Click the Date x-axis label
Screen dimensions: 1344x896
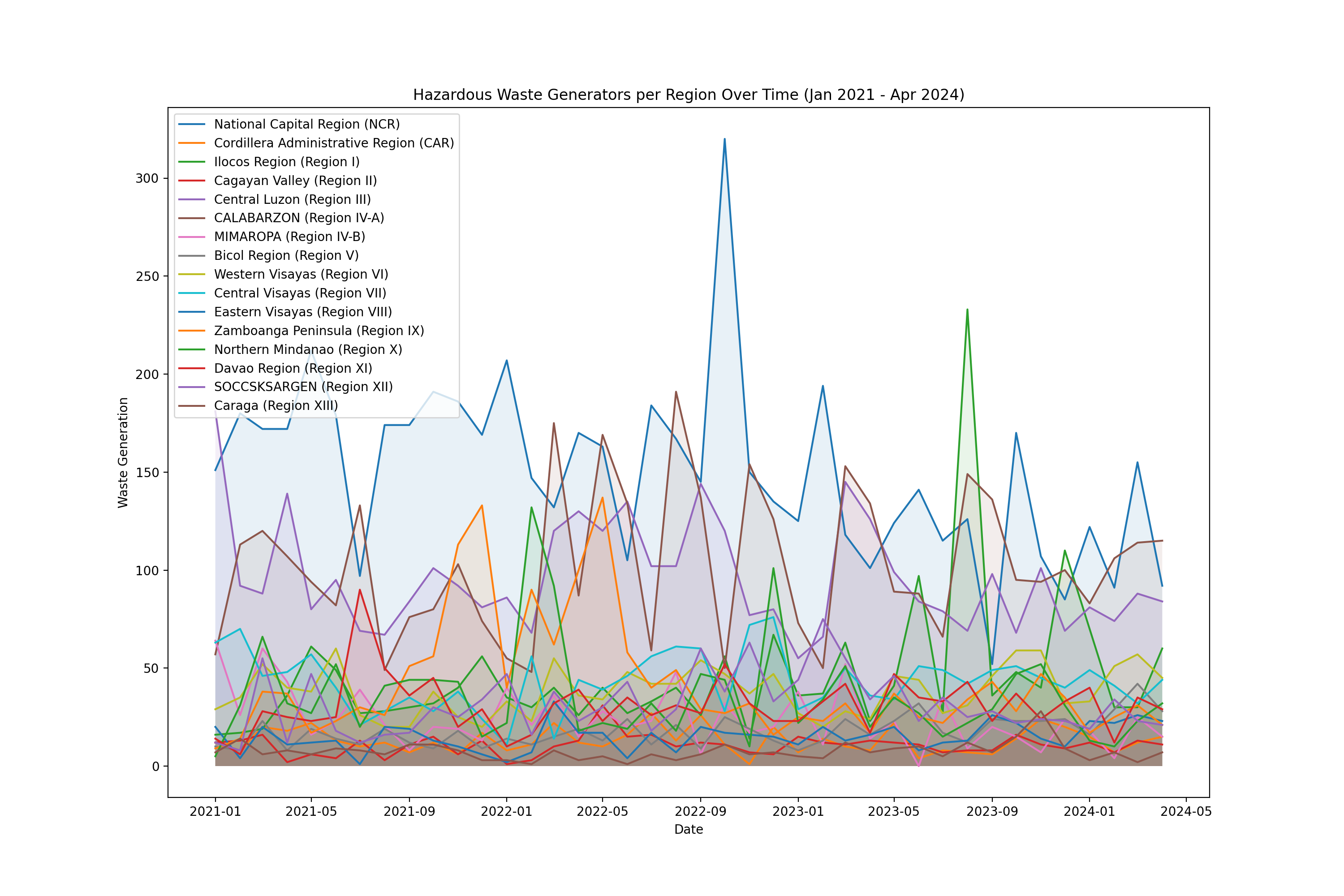(x=689, y=829)
